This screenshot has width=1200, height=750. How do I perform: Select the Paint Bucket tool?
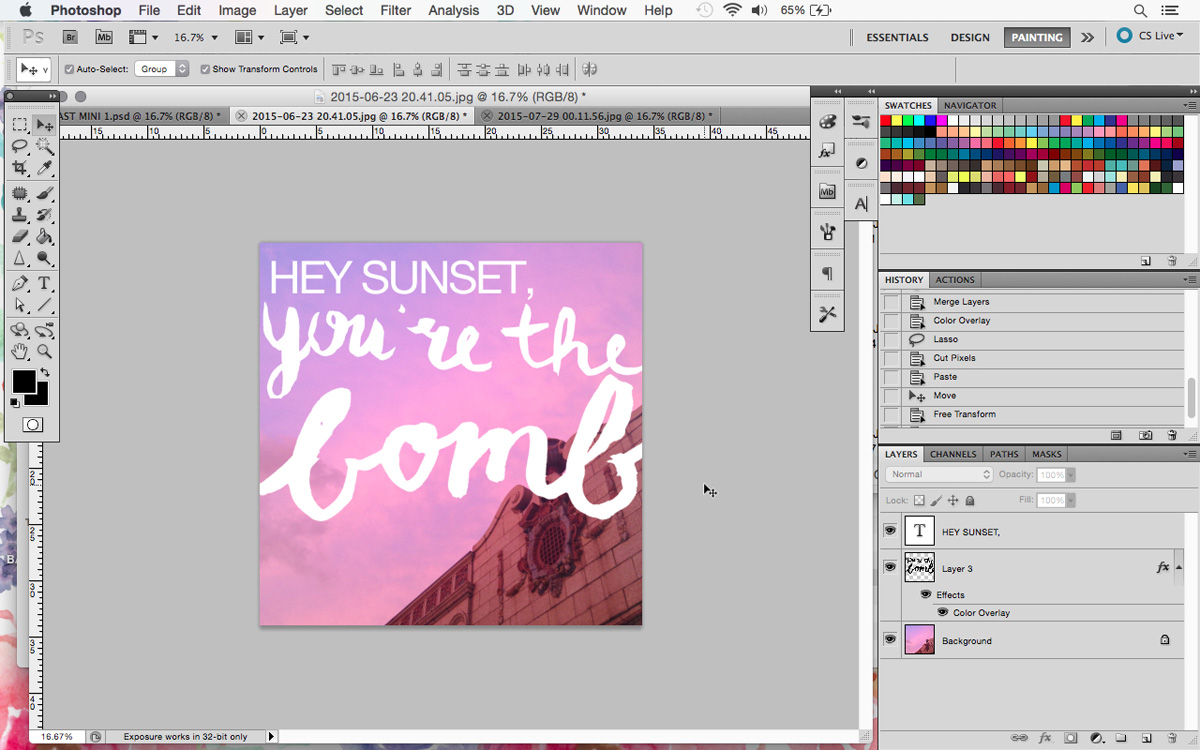pos(44,237)
